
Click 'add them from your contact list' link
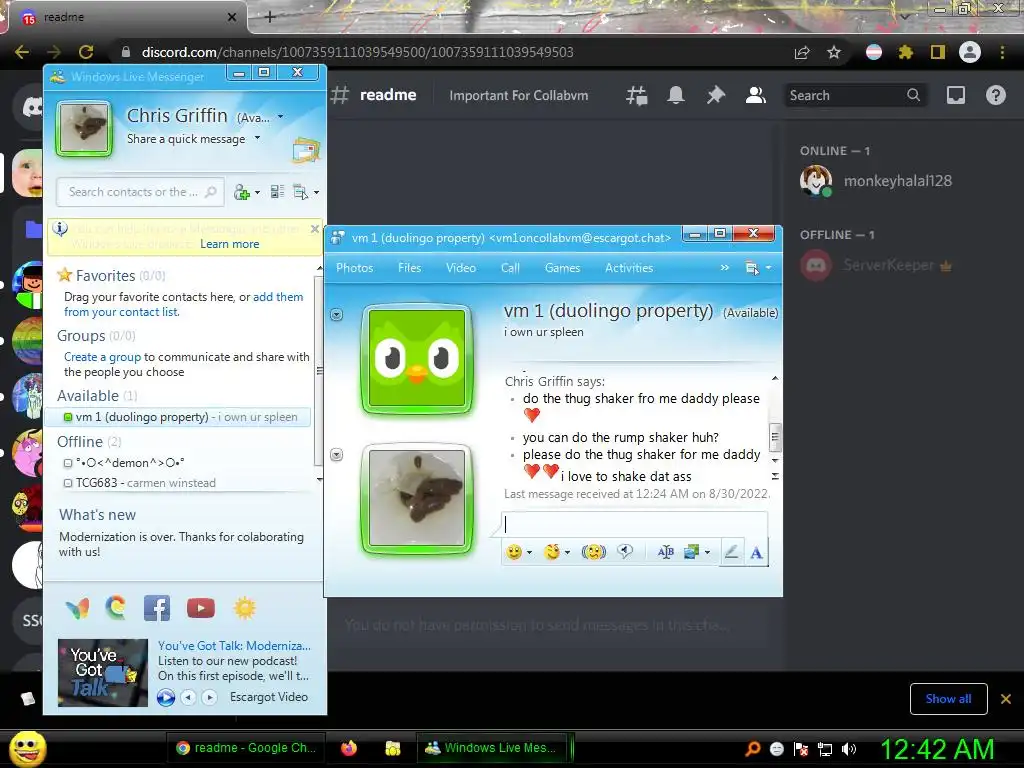click(184, 304)
